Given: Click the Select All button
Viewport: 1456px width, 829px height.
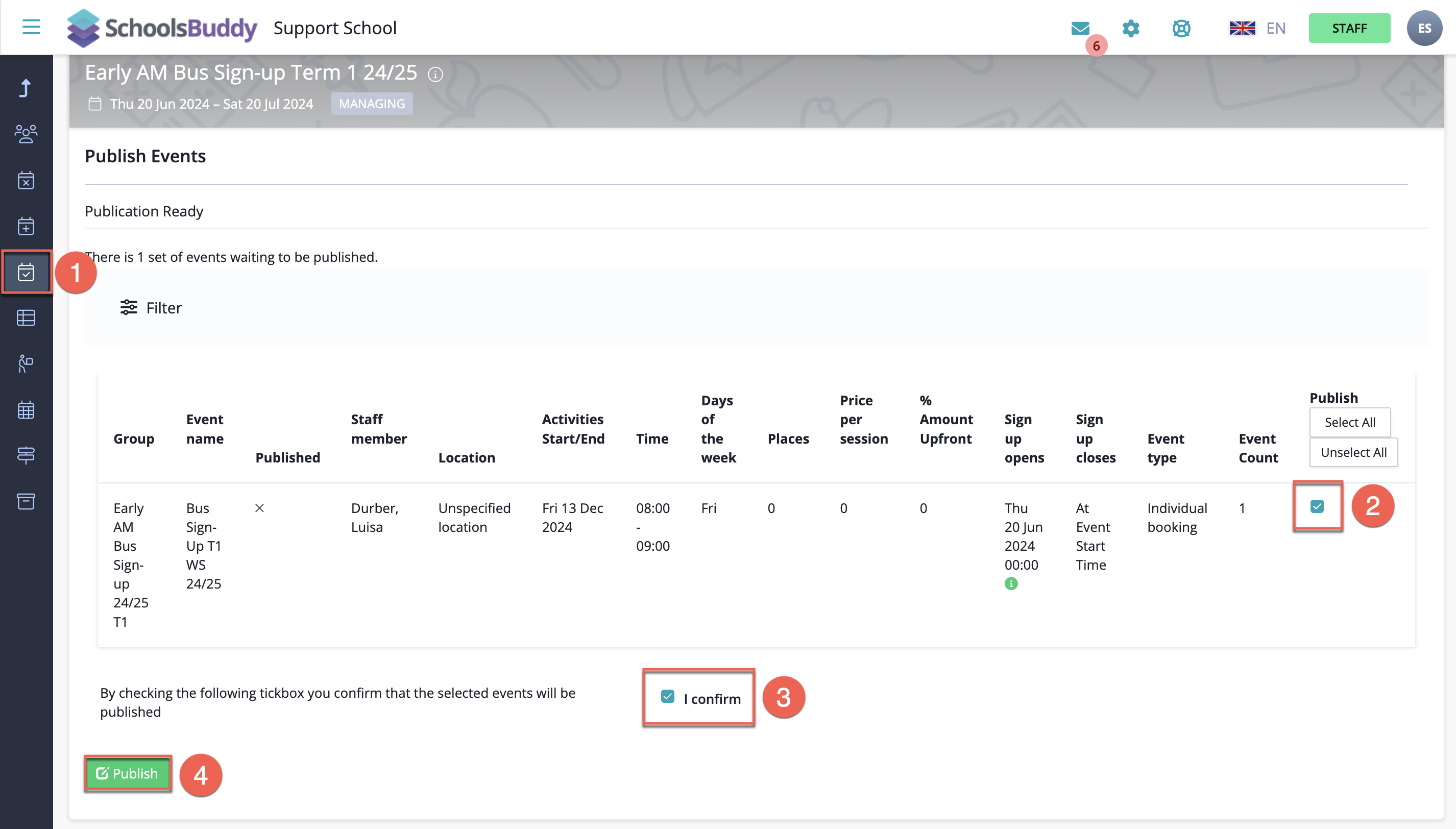Looking at the screenshot, I should (1349, 423).
